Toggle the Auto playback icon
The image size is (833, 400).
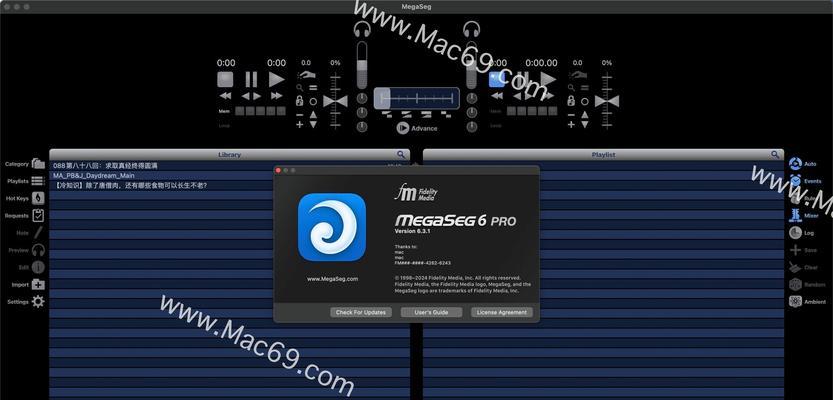click(795, 164)
